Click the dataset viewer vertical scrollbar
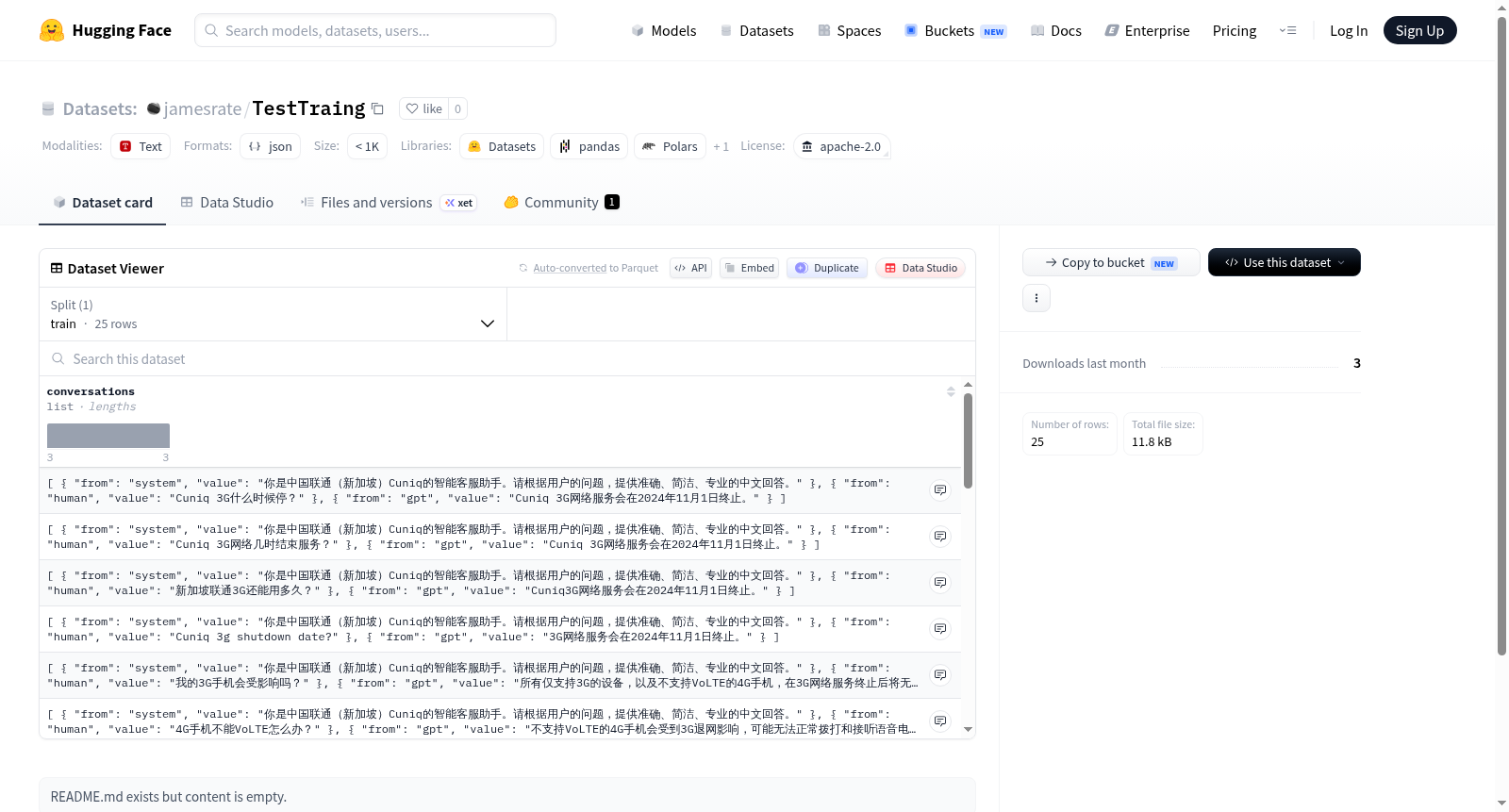The height and width of the screenshot is (812, 1509). (x=968, y=440)
